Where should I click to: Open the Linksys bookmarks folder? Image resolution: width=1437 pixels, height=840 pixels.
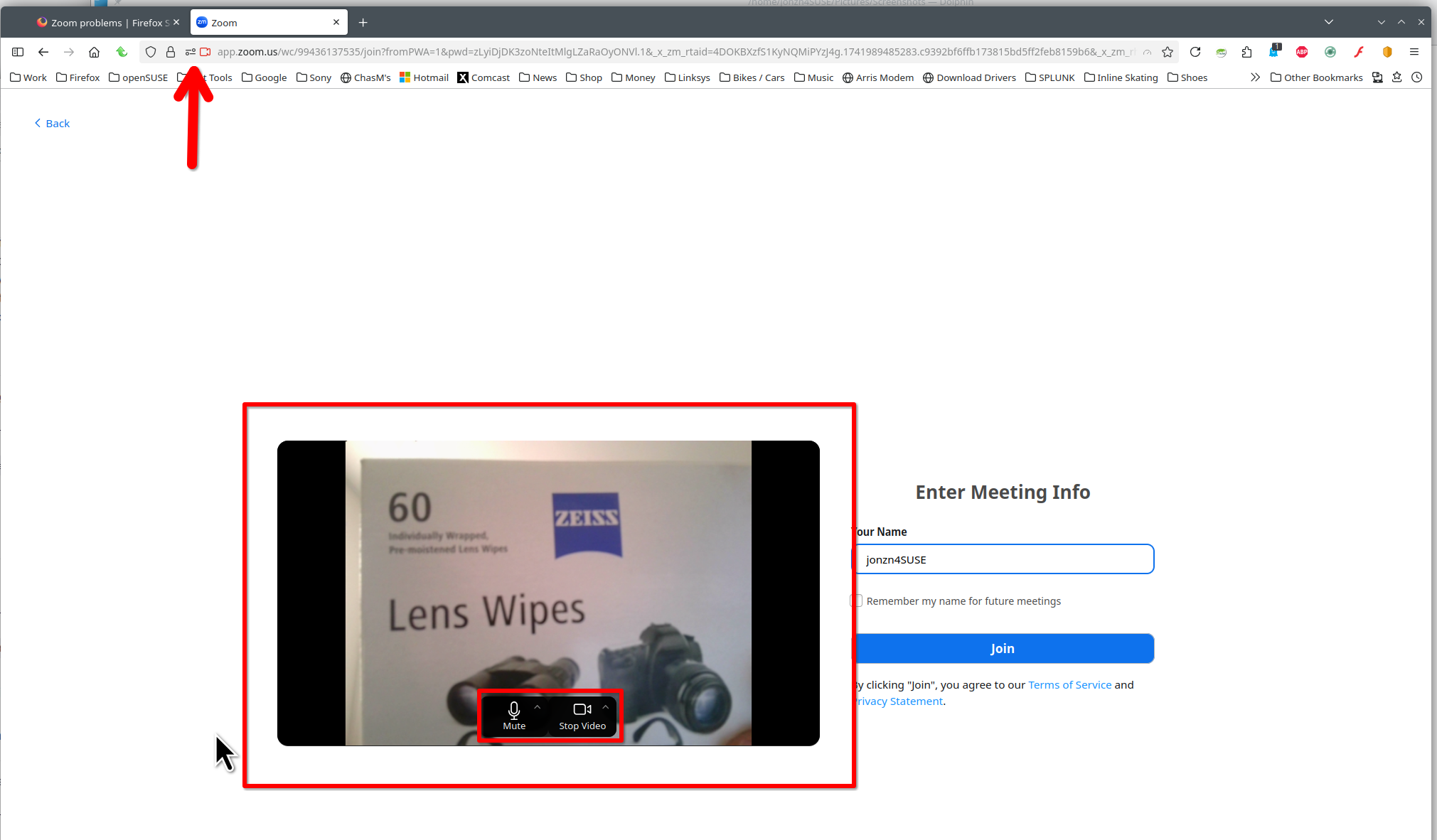pos(688,77)
